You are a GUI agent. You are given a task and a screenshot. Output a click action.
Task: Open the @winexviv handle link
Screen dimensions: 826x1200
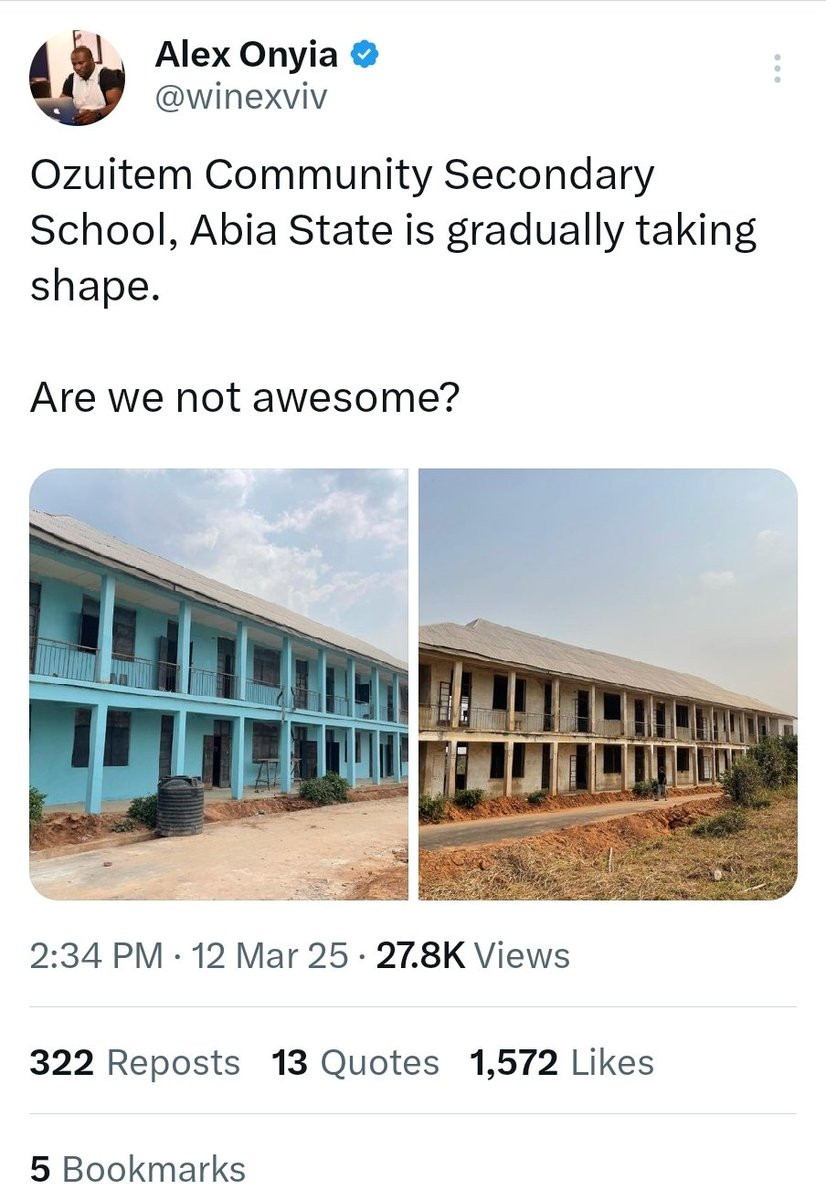[x=241, y=97]
